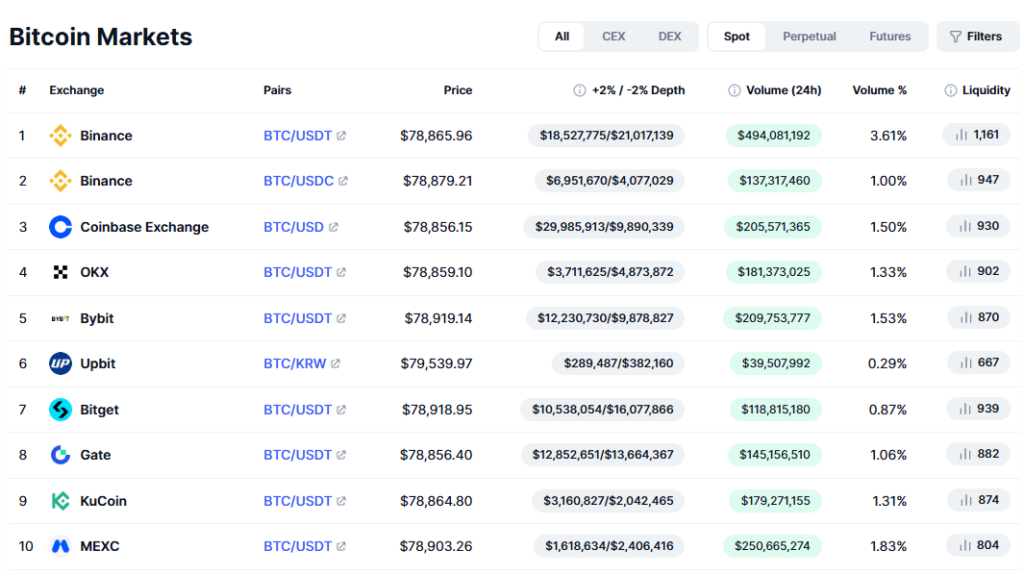Click the Upbit exchange name

pos(97,363)
